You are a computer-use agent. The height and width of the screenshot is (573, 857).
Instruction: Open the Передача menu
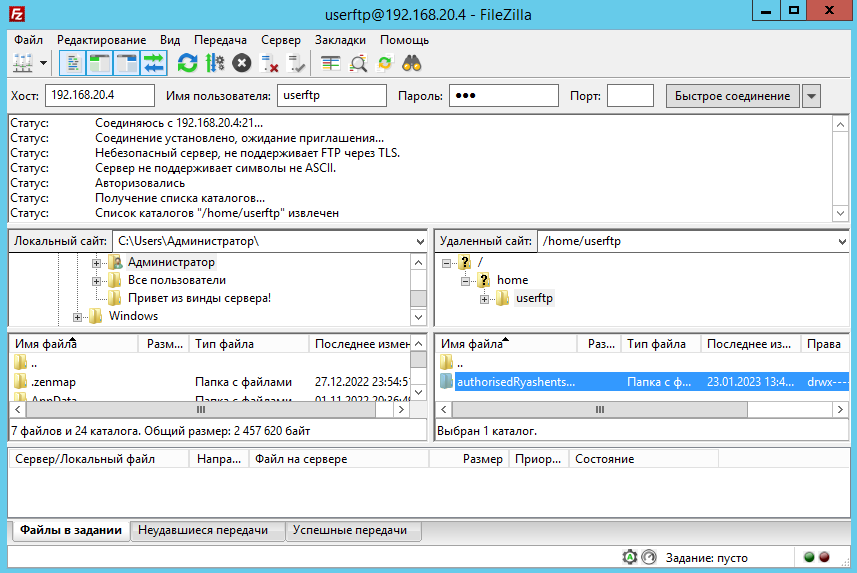click(x=220, y=40)
